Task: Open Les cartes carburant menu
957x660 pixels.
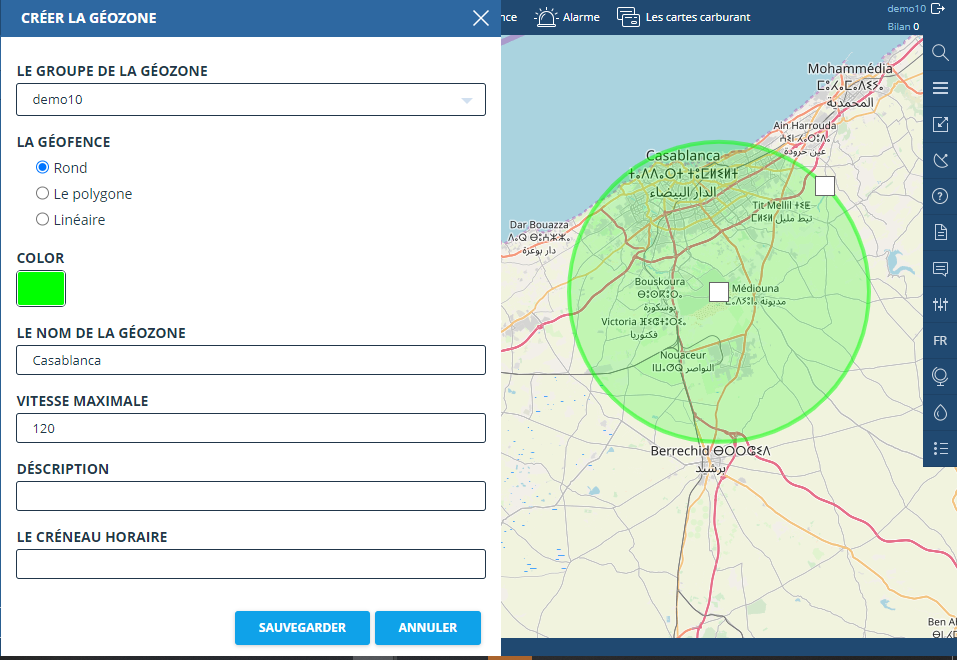Action: tap(684, 17)
